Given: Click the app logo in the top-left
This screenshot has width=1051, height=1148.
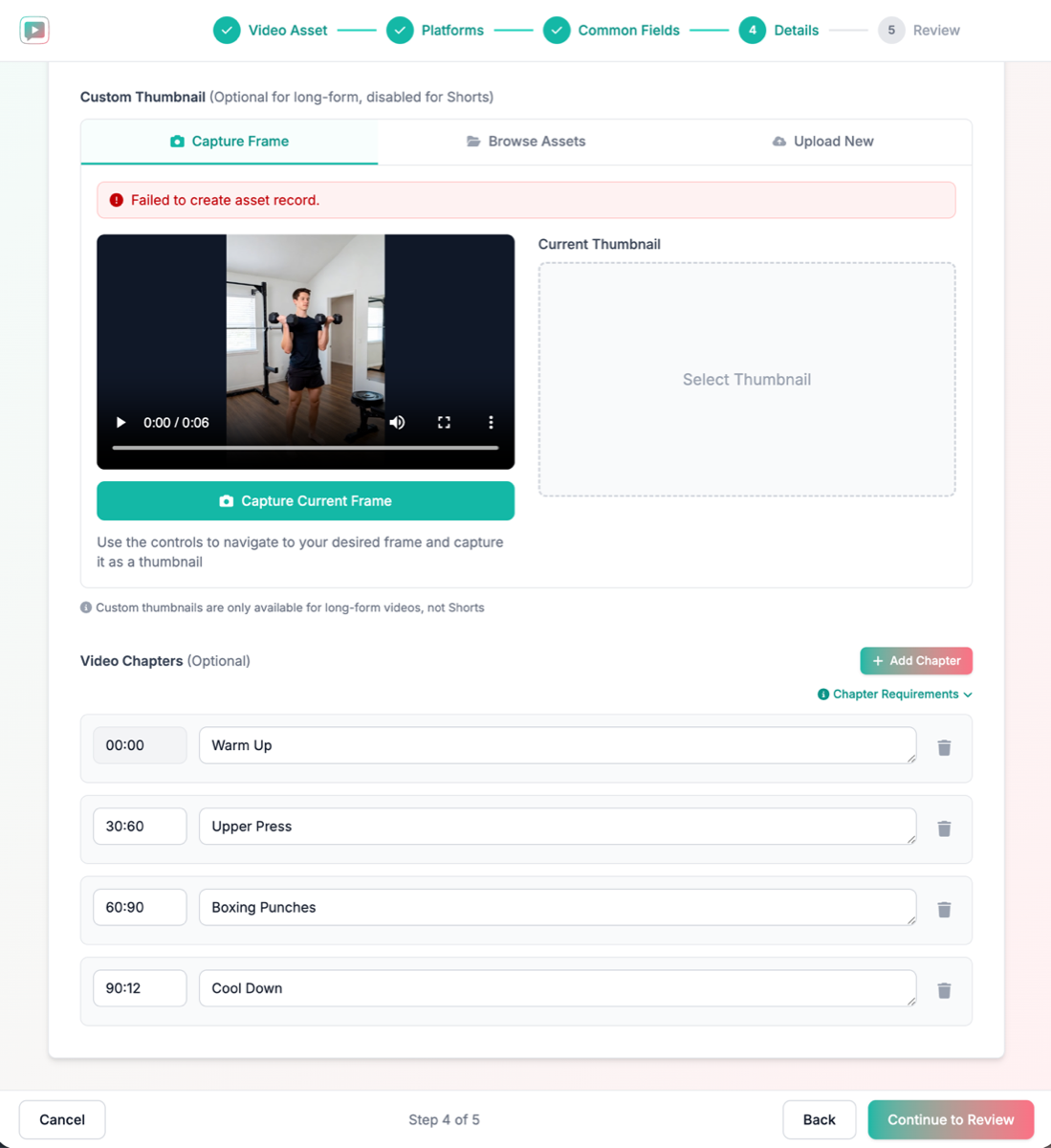Looking at the screenshot, I should [34, 30].
